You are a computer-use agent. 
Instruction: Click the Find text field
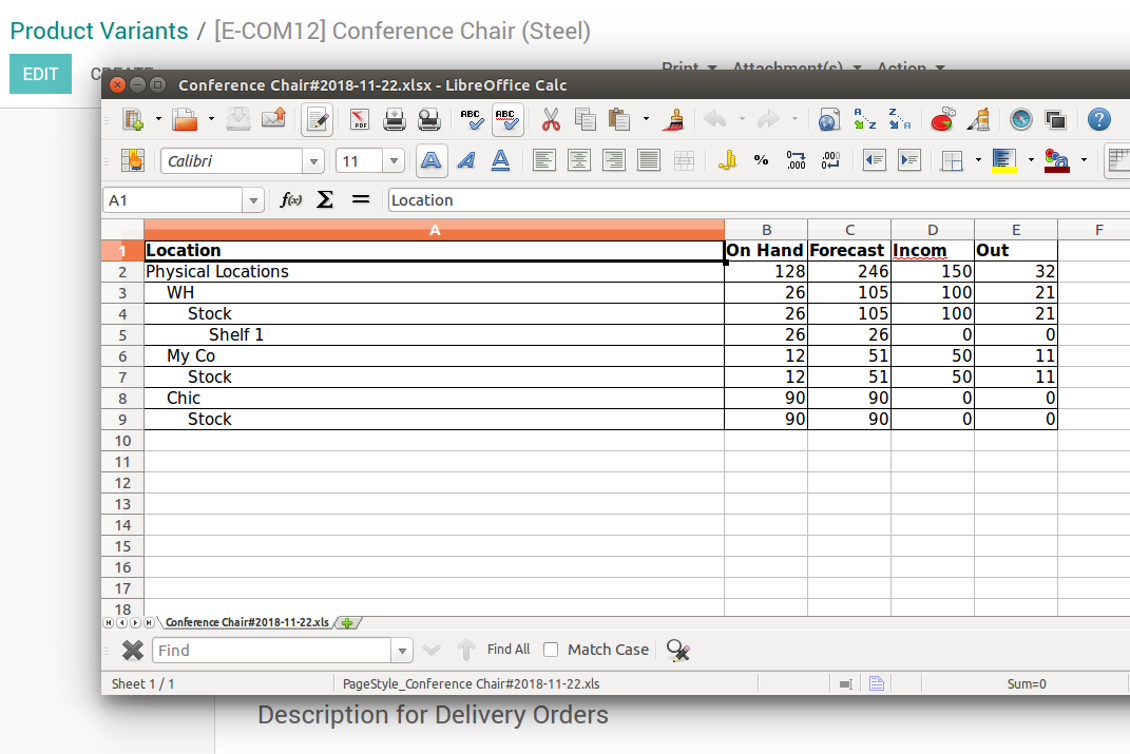point(272,650)
